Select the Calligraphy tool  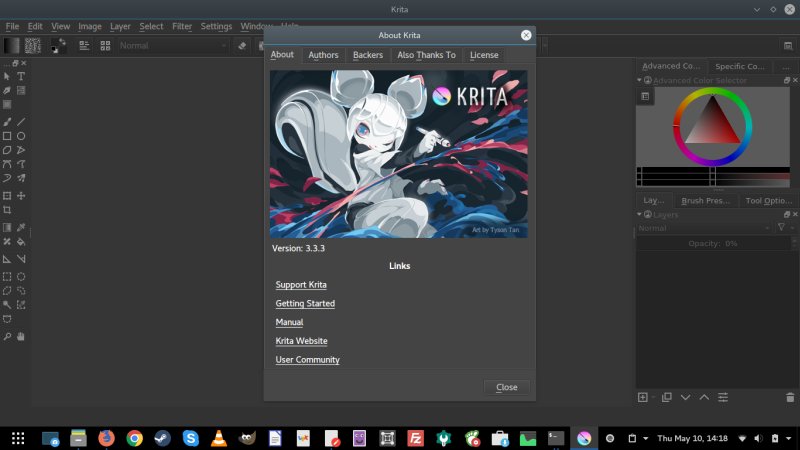[7, 90]
